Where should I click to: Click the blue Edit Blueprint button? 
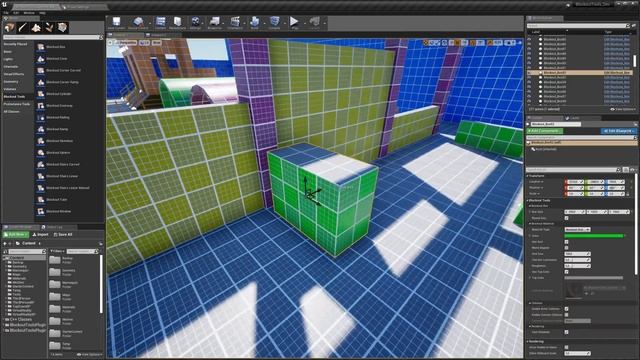[618, 131]
